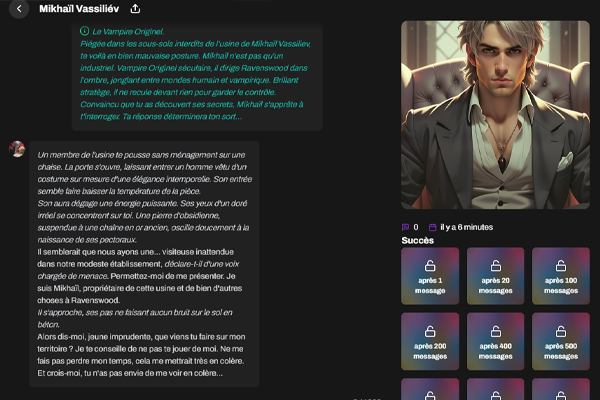This screenshot has height=400, width=600.
Task: Select the 'après 500 messages' achievement card
Action: click(561, 341)
